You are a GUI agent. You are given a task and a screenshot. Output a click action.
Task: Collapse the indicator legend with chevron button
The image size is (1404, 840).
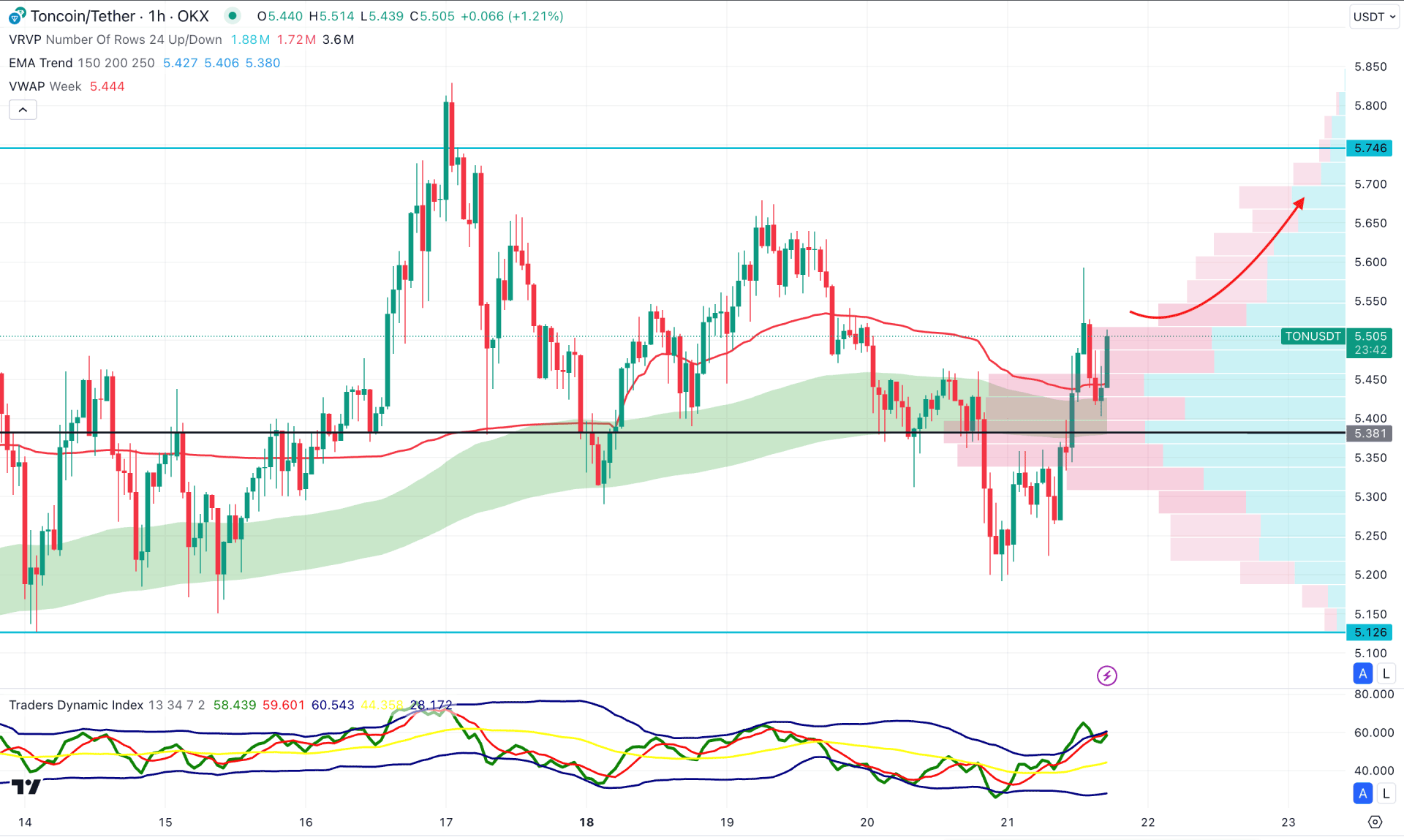[23, 110]
